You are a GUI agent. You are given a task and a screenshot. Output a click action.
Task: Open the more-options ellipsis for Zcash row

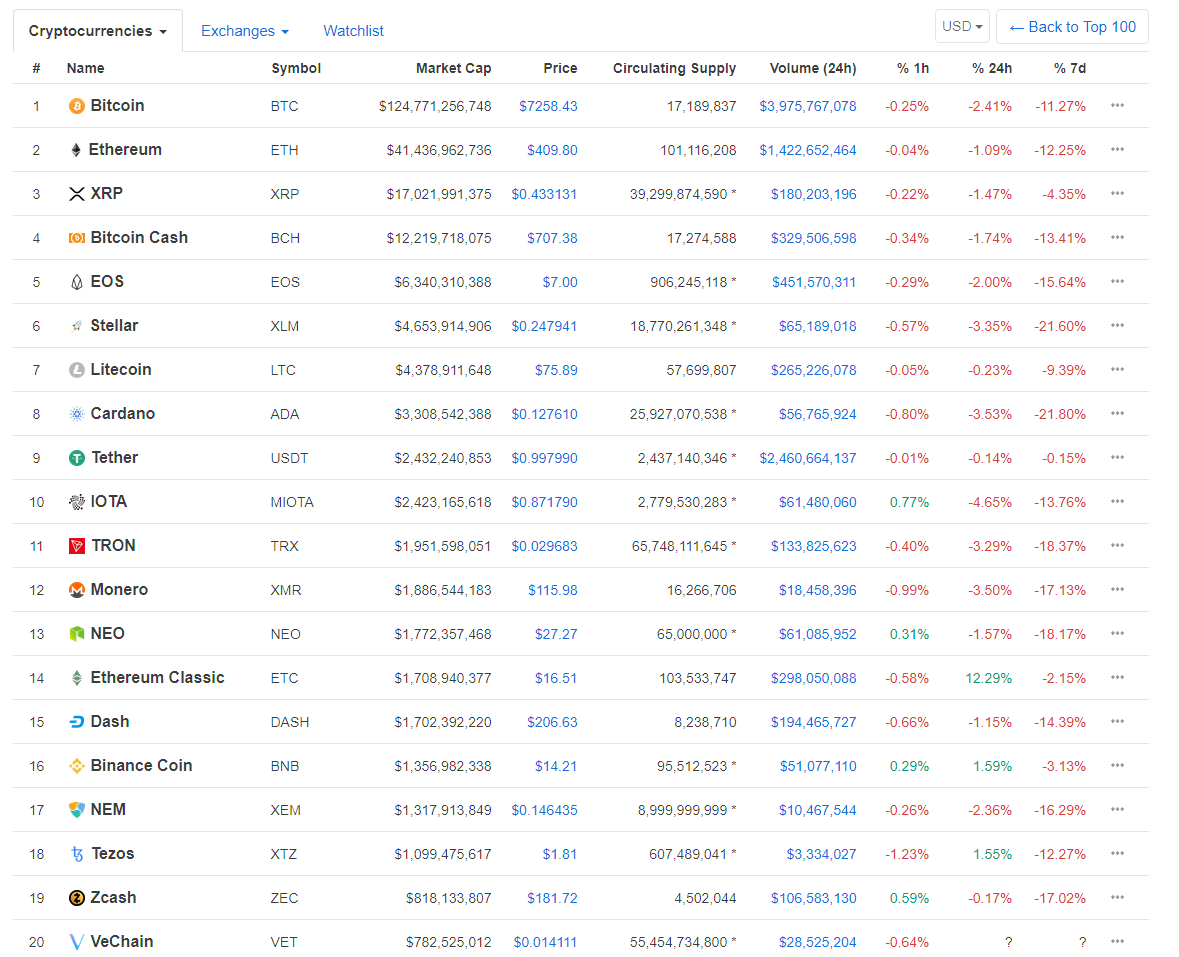tap(1117, 897)
